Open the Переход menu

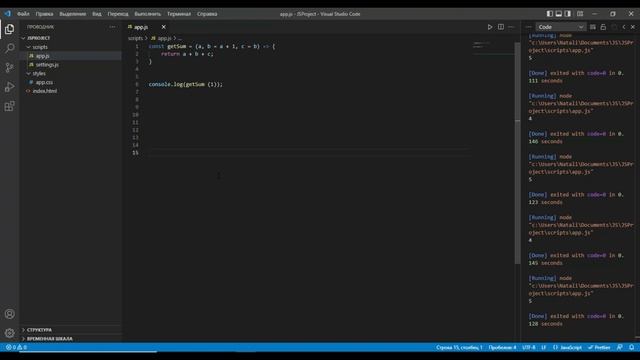(118, 14)
